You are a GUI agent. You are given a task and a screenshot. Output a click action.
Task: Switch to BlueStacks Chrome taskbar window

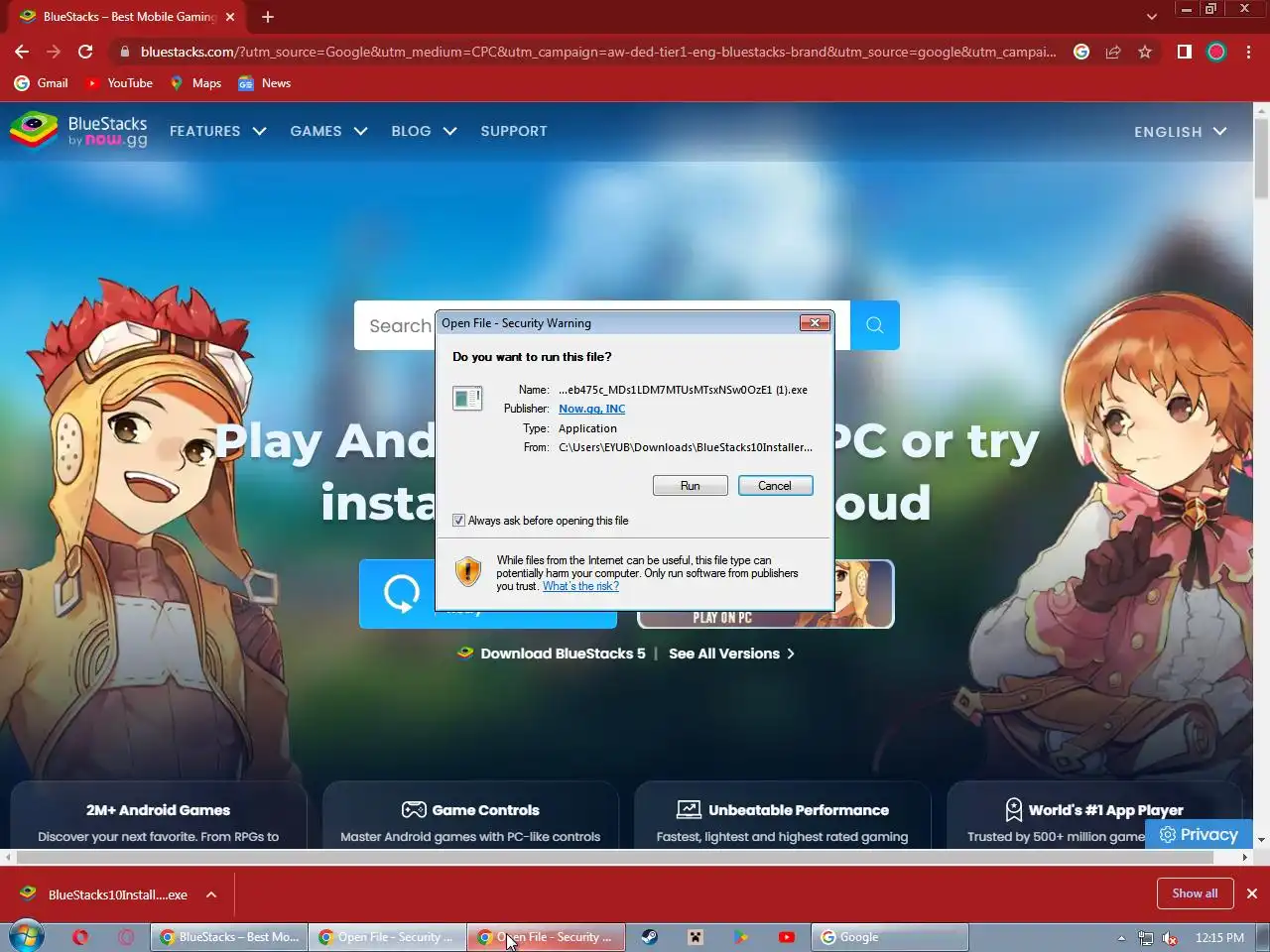coord(228,937)
